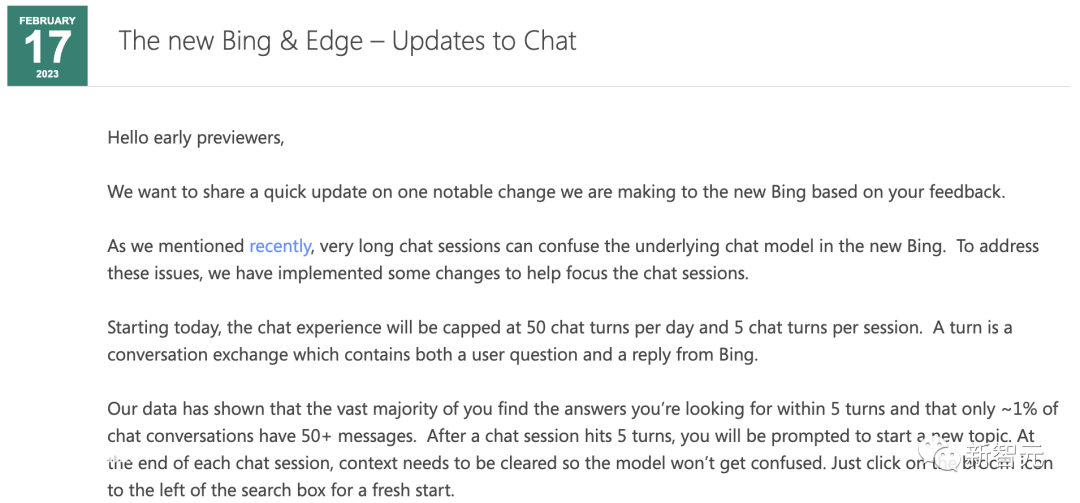Click the sentence starting "We want to share a quick update"

(x=557, y=192)
